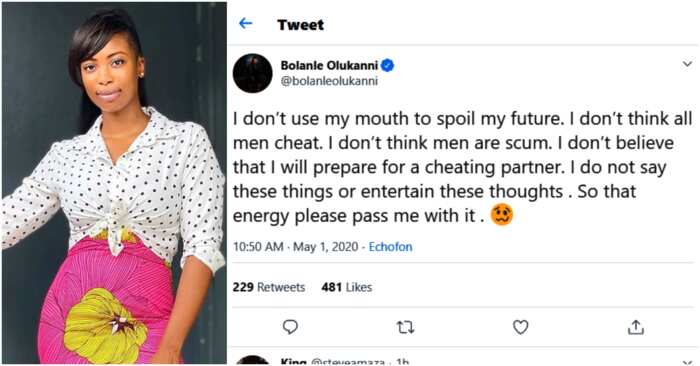Open Bolanle Olukanni's profile avatar
The height and width of the screenshot is (366, 700).
pos(253,73)
